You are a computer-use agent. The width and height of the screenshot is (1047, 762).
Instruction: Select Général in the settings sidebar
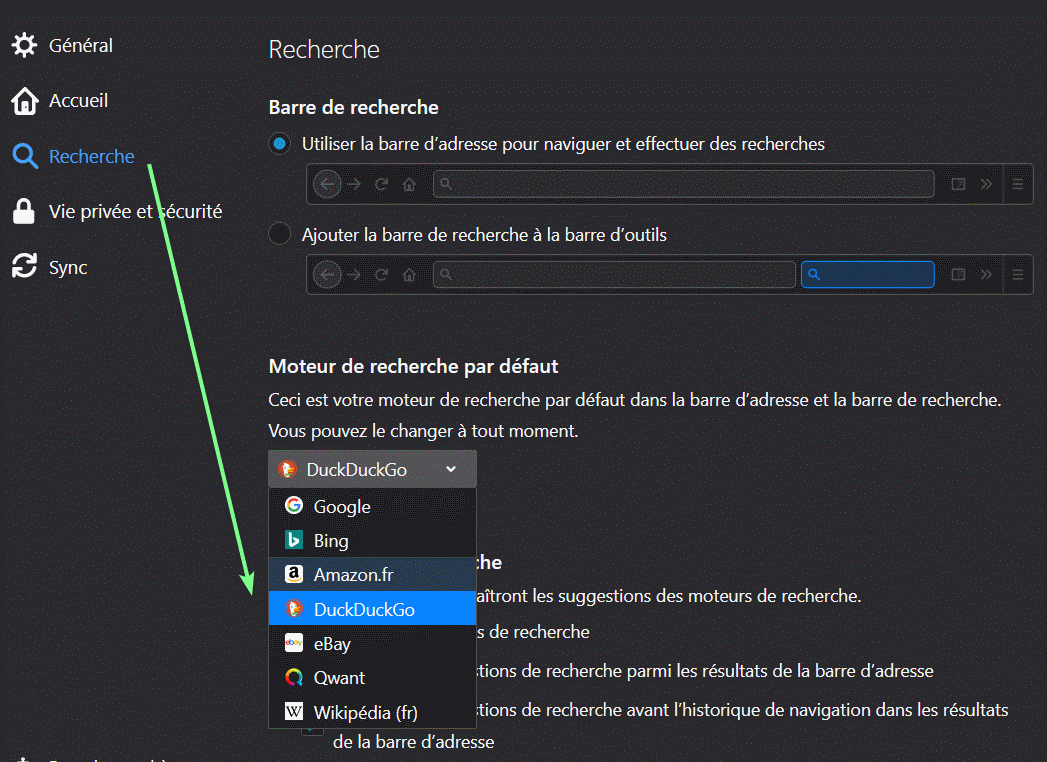pos(80,45)
